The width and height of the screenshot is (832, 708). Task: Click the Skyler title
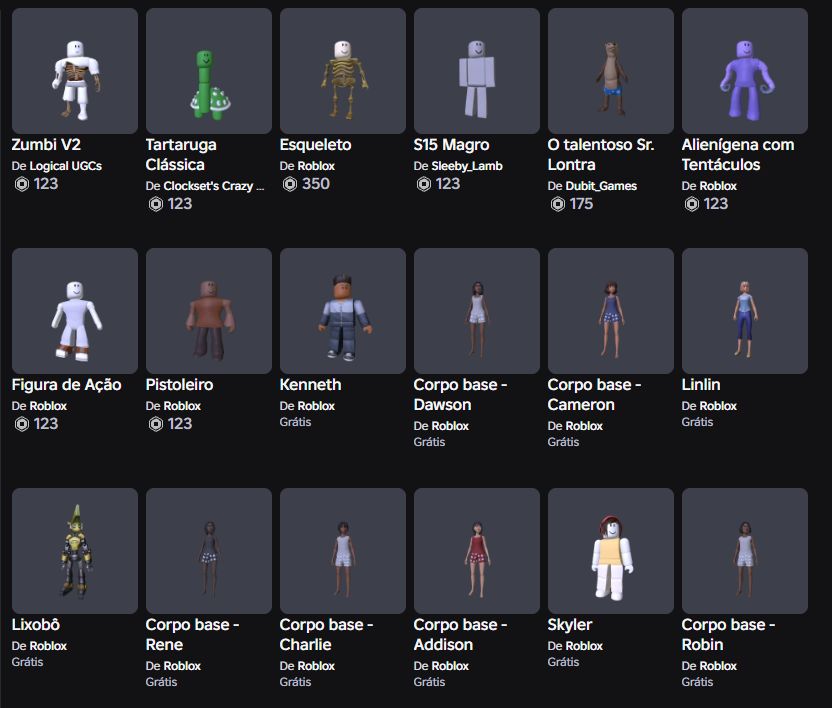[x=569, y=625]
